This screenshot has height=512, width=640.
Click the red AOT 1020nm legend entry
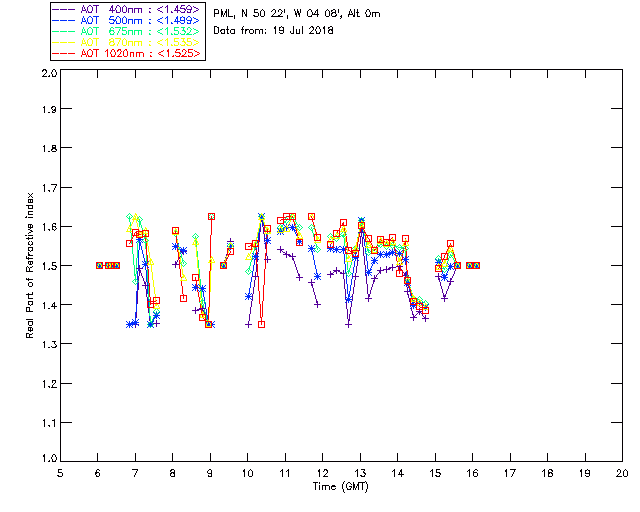[x=127, y=53]
